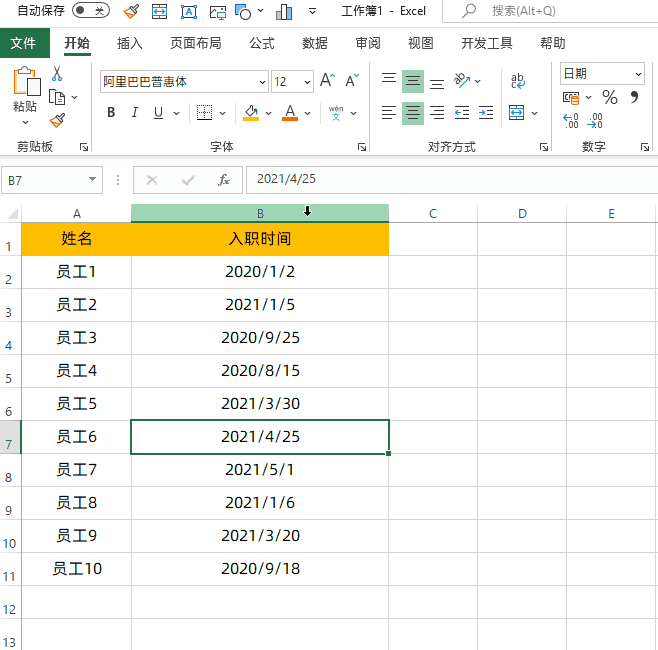658x650 pixels.
Task: Click the Comma Style icon
Action: pyautogui.click(x=634, y=97)
